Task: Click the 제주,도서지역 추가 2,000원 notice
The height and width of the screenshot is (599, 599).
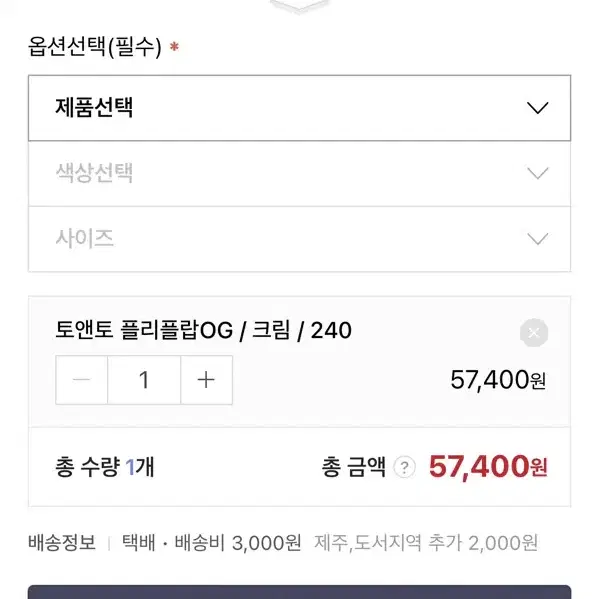Action: tap(426, 543)
